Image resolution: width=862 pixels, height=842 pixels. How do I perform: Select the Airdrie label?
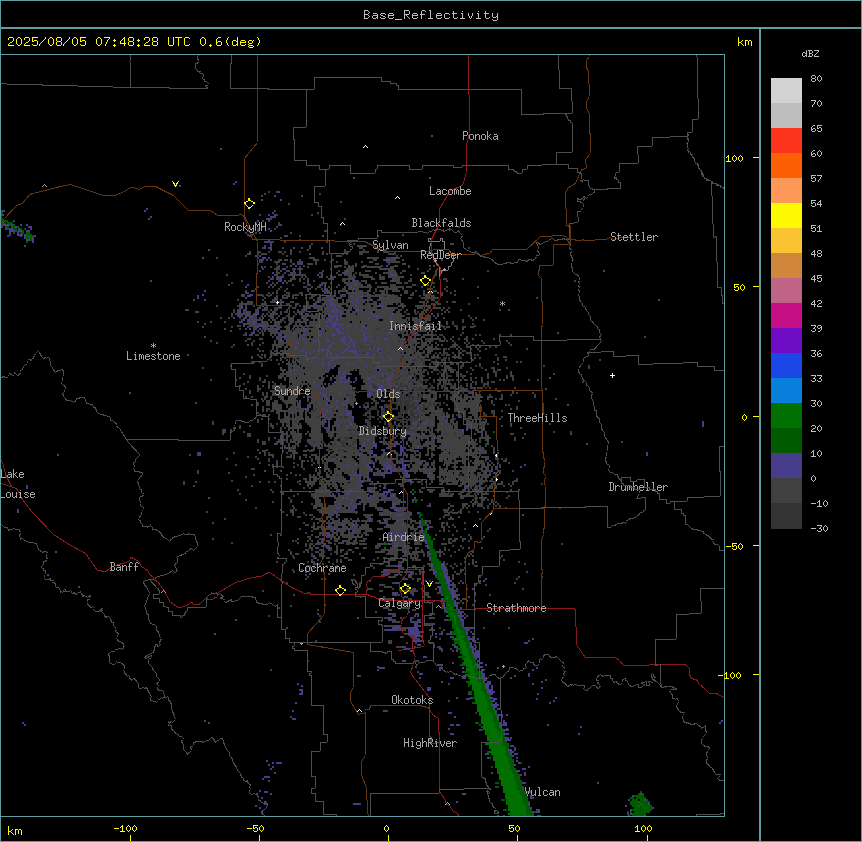click(403, 537)
